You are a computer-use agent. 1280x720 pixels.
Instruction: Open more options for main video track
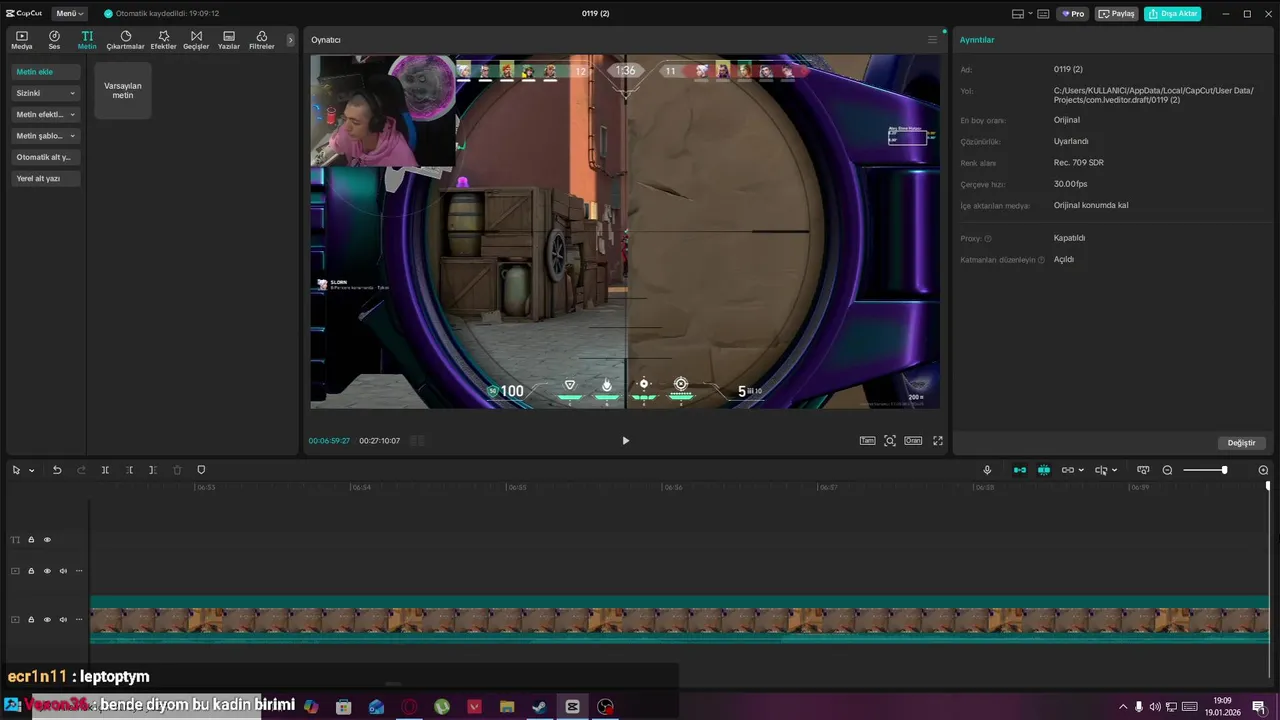point(79,620)
